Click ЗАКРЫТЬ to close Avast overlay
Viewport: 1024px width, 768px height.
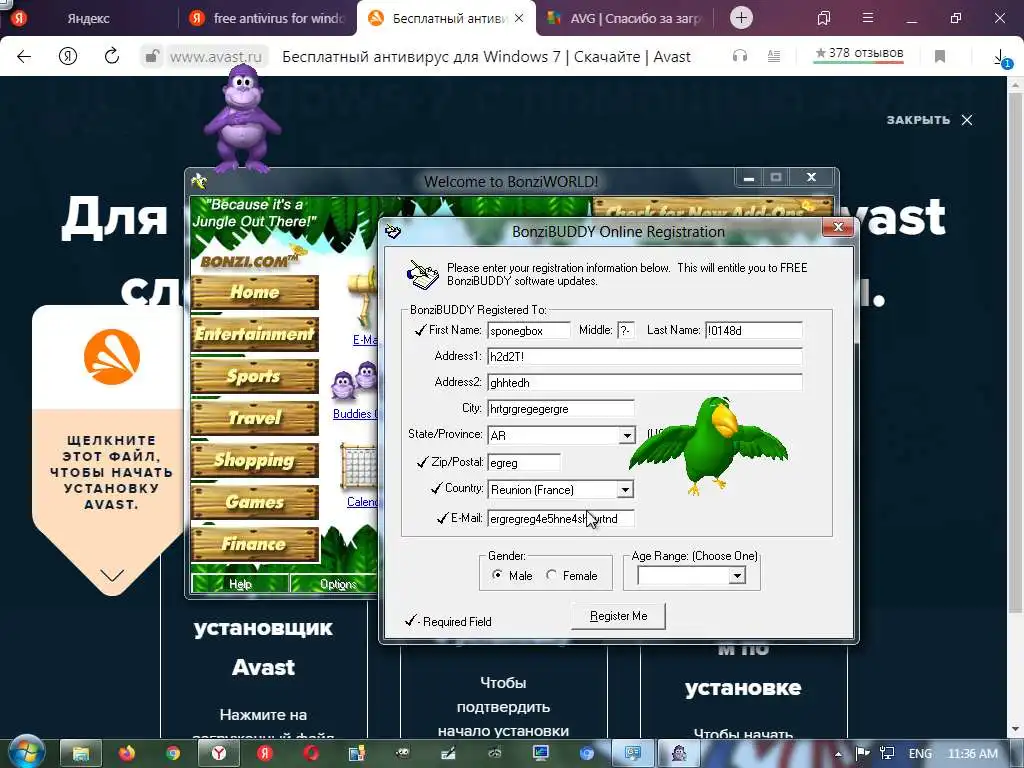[x=929, y=120]
